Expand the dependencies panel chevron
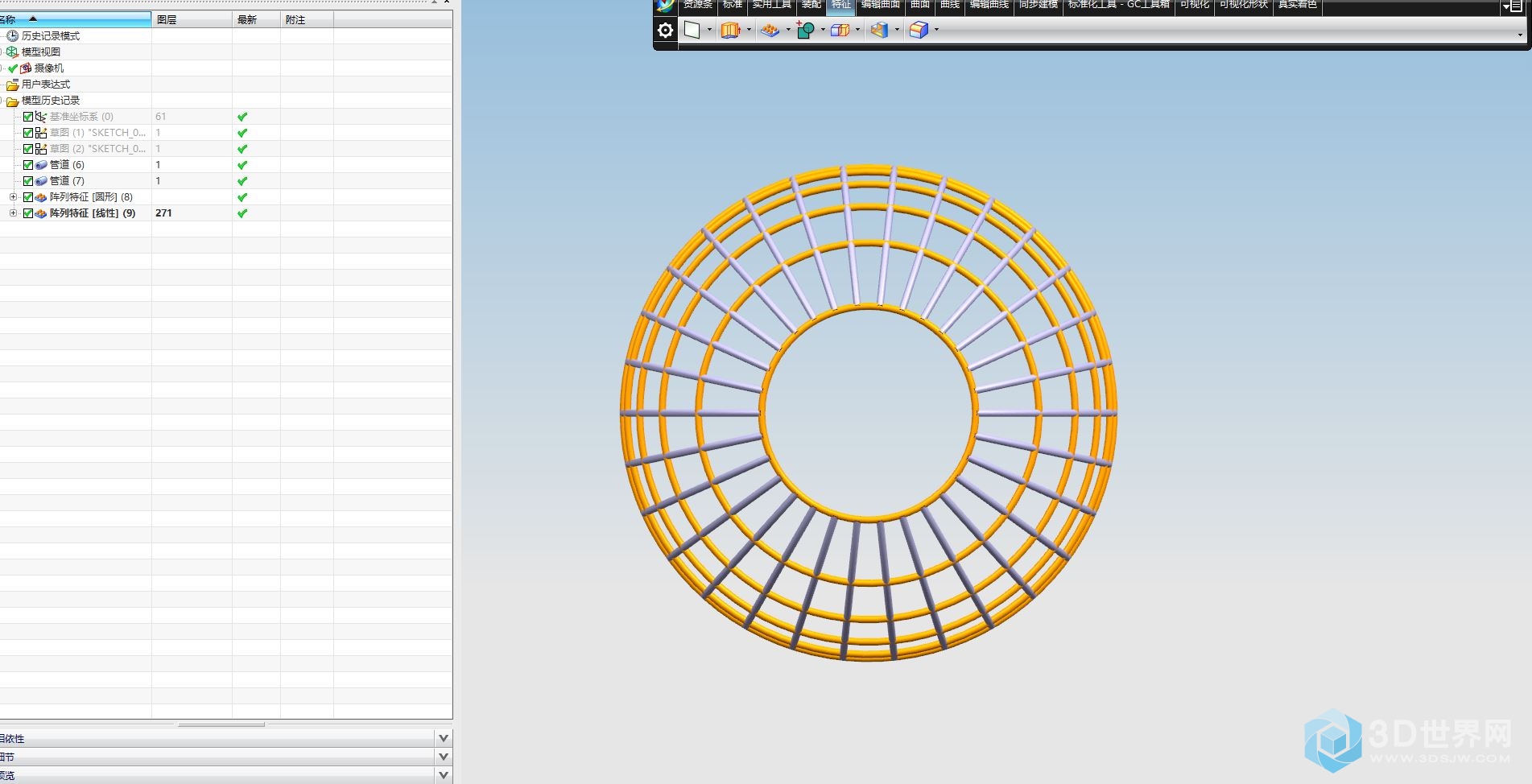This screenshot has width=1532, height=784. point(444,738)
